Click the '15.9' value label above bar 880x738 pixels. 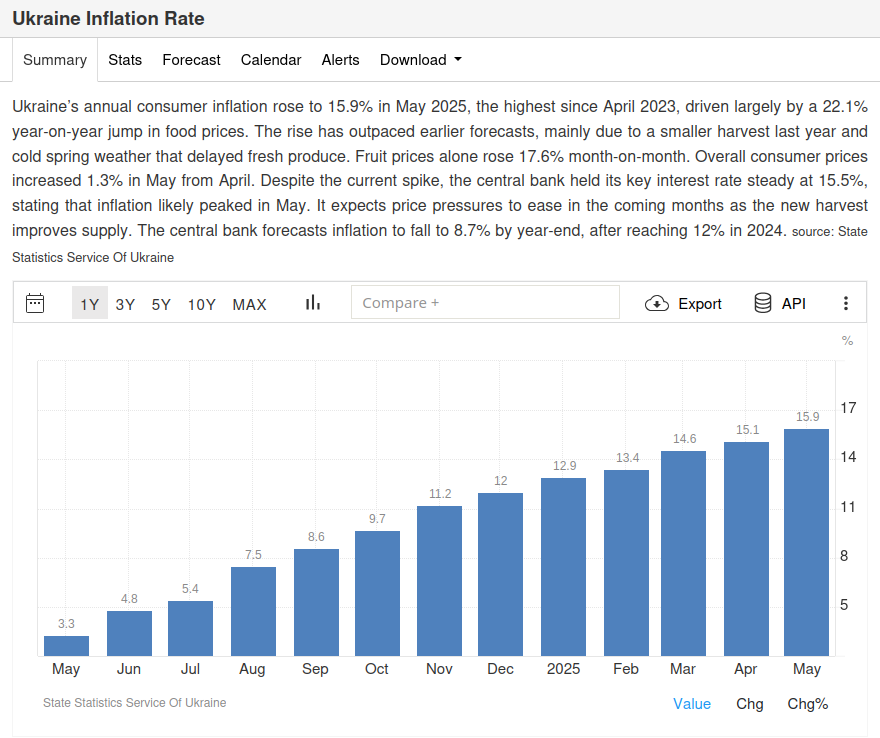(x=808, y=417)
